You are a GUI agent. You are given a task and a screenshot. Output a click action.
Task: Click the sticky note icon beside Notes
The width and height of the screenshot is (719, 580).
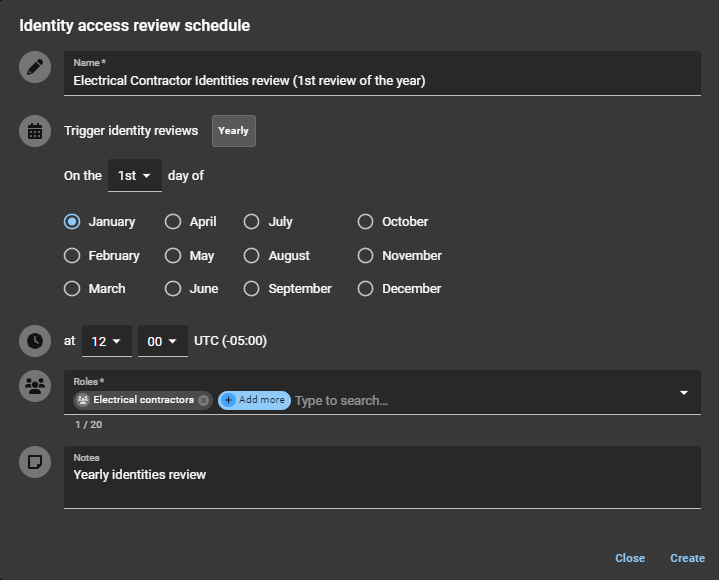(x=35, y=461)
